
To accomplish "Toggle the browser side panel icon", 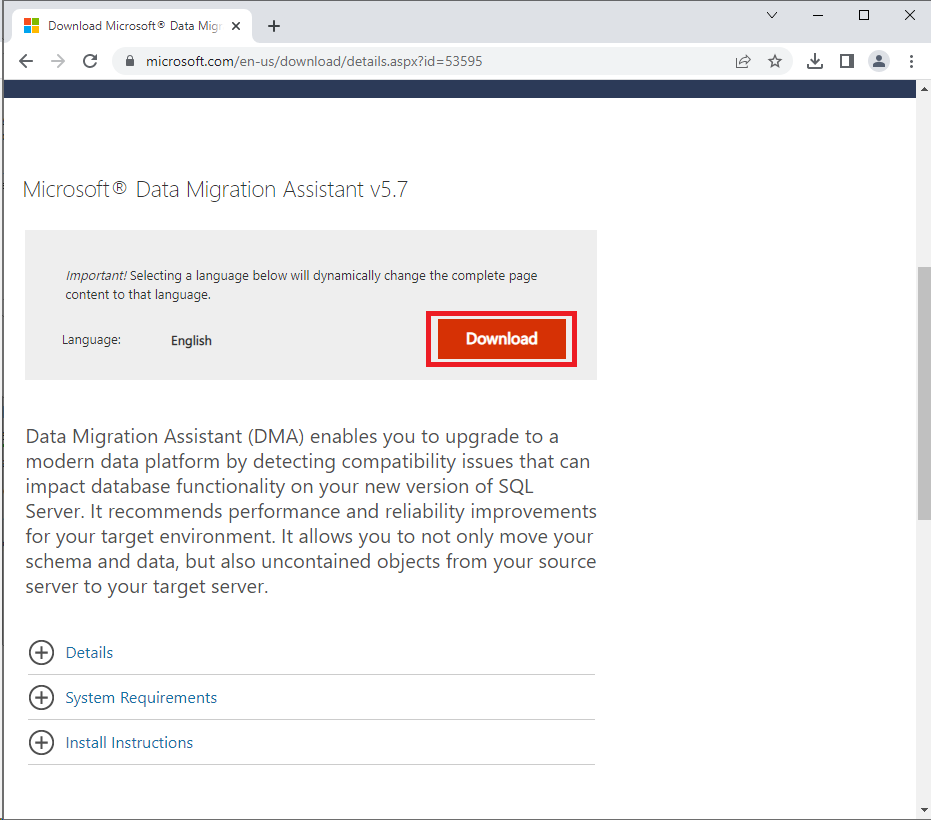I will click(847, 61).
